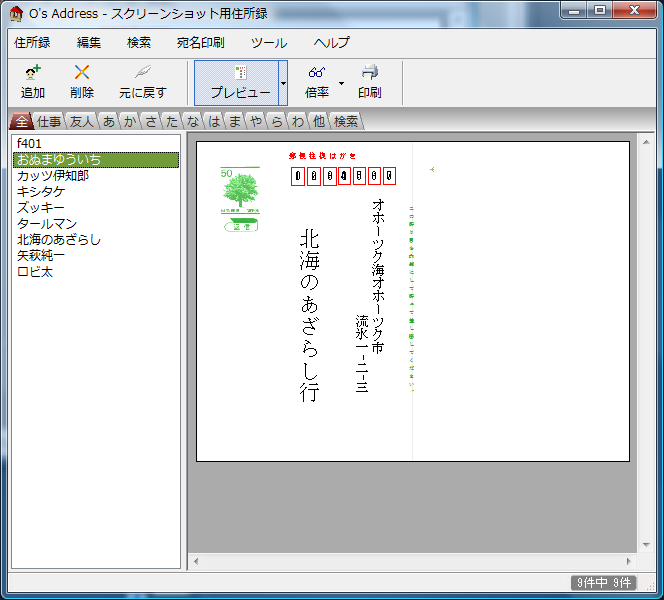Viewport: 664px width, 600px height.
Task: Open the 住所録 menu
Action: (32, 43)
